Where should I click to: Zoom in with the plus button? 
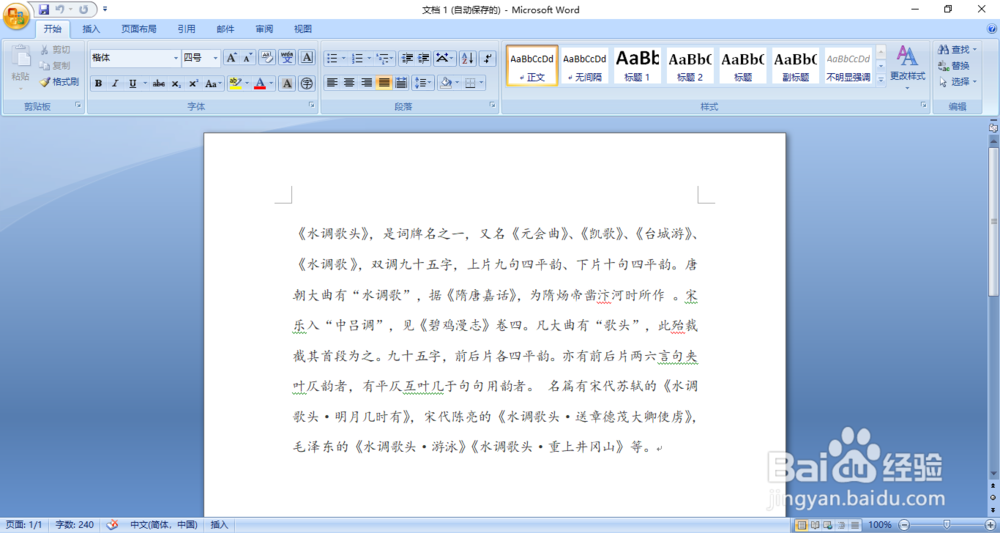989,525
